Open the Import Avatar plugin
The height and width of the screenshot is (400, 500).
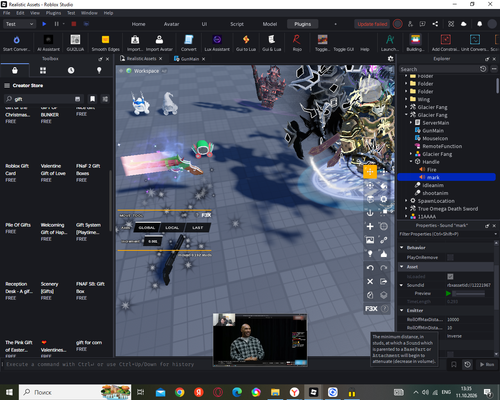[159, 43]
